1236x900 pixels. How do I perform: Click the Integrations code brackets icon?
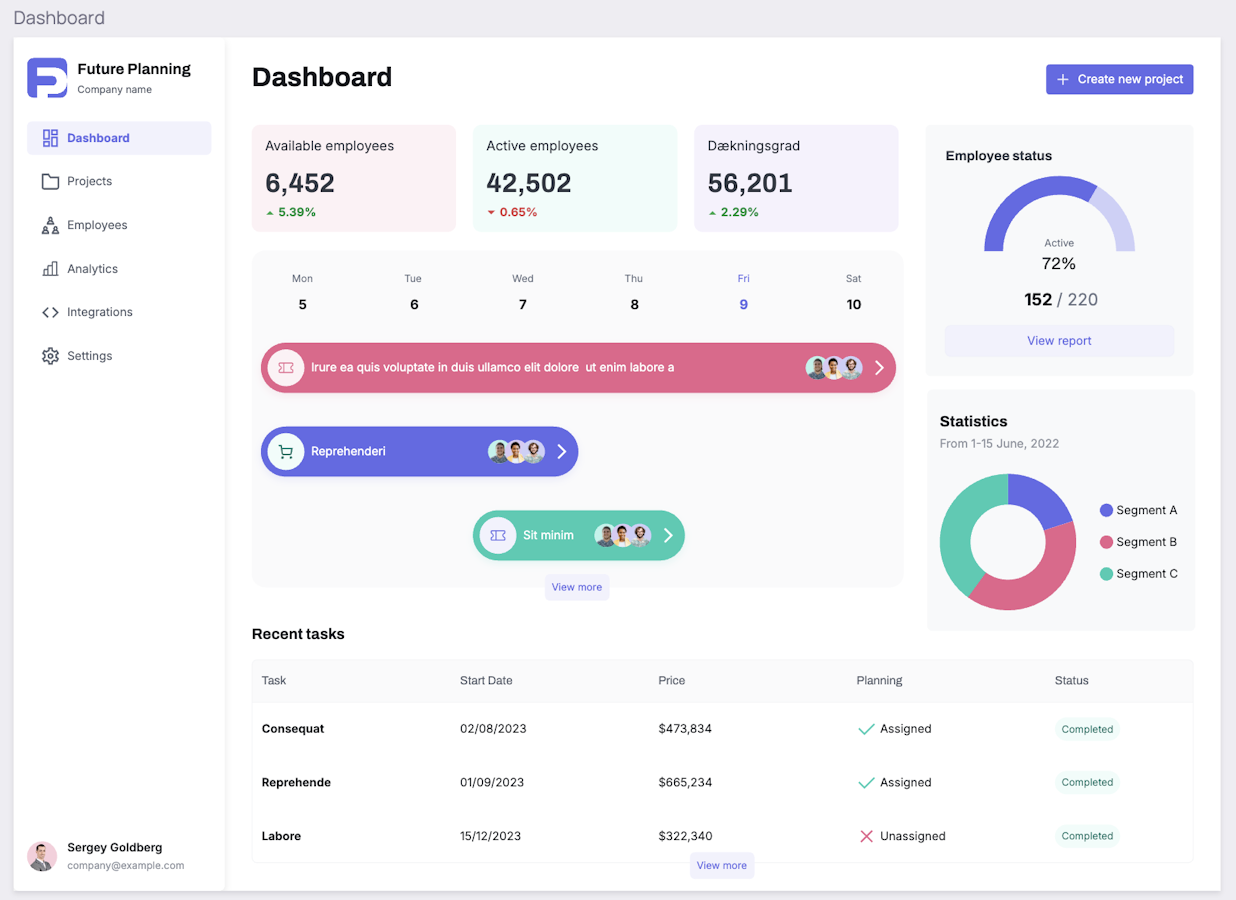pyautogui.click(x=50, y=312)
